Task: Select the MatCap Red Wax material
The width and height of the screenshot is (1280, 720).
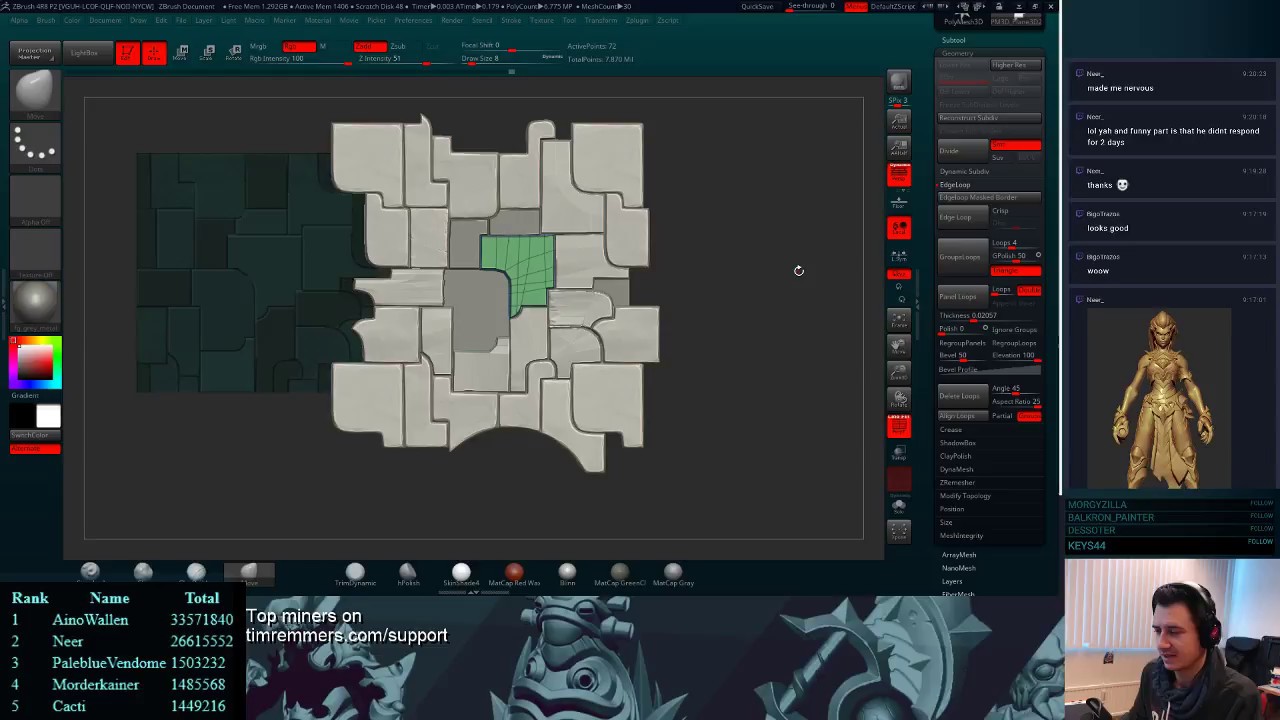Action: point(514,574)
